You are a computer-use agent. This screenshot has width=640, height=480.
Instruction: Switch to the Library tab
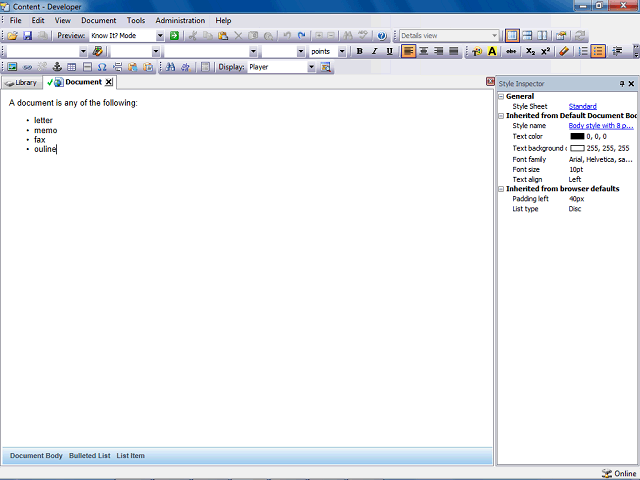pyautogui.click(x=21, y=83)
